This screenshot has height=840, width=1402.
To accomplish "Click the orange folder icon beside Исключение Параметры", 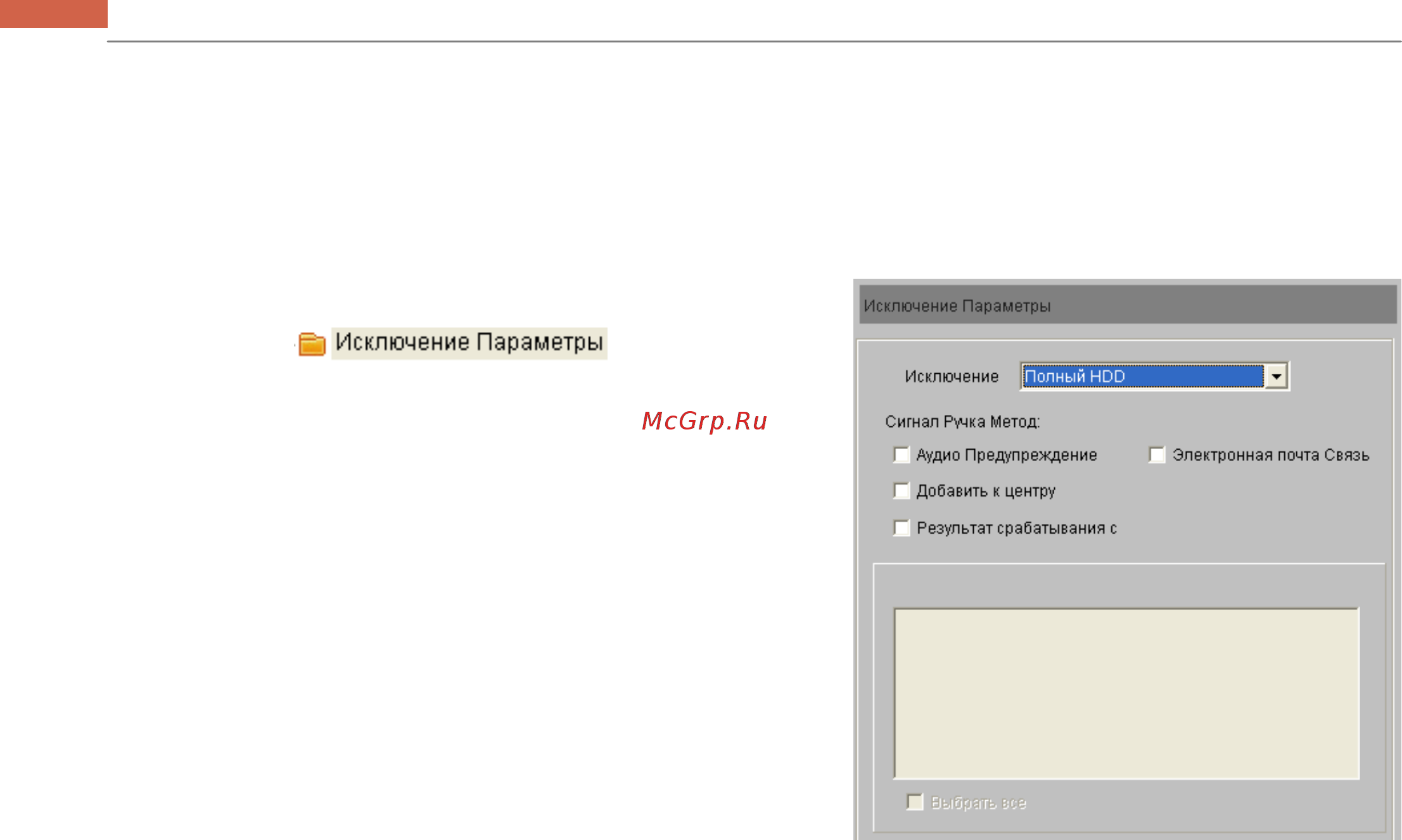I will 312,344.
